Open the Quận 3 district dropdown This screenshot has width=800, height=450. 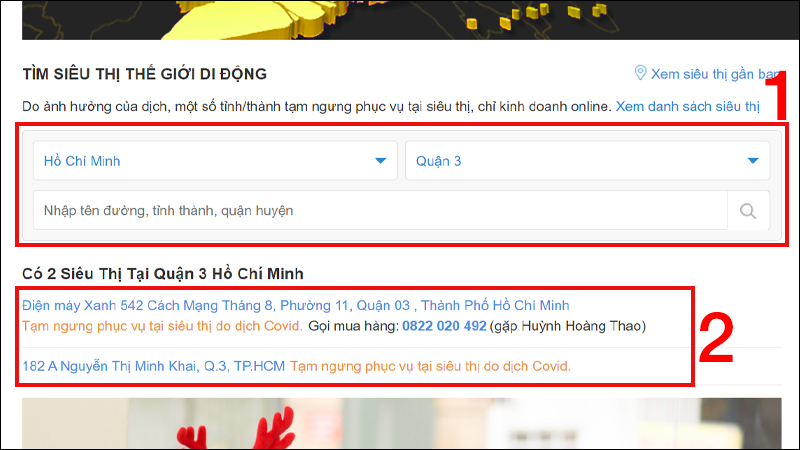[587, 161]
